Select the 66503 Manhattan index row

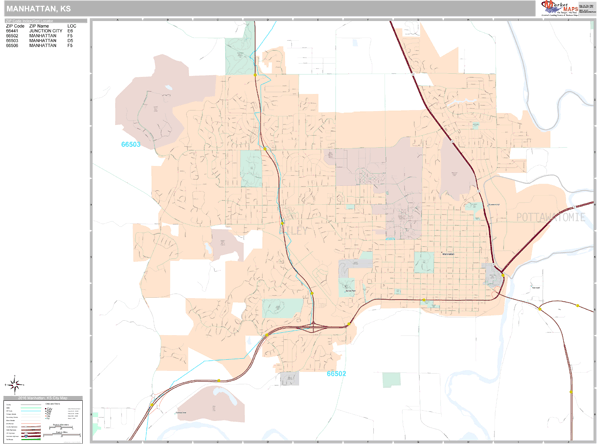point(40,40)
